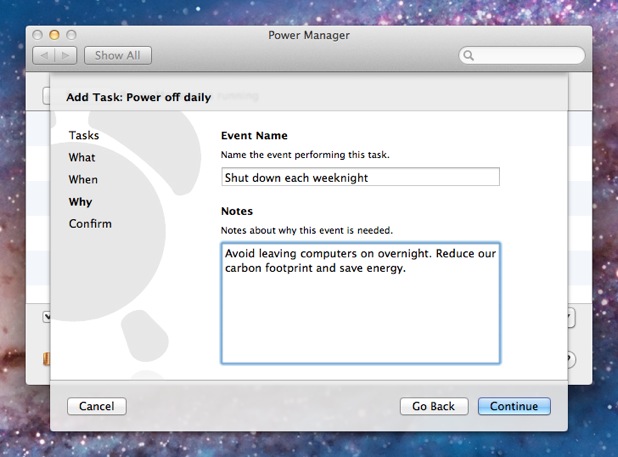Screen dimensions: 618x457
Task: Edit the Event Name text field
Action: (360, 177)
